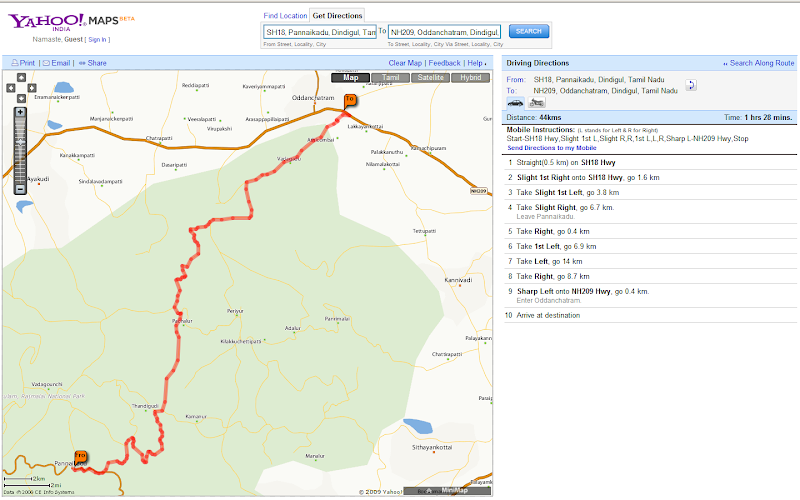
Task: Print the map
Action: (x=23, y=63)
